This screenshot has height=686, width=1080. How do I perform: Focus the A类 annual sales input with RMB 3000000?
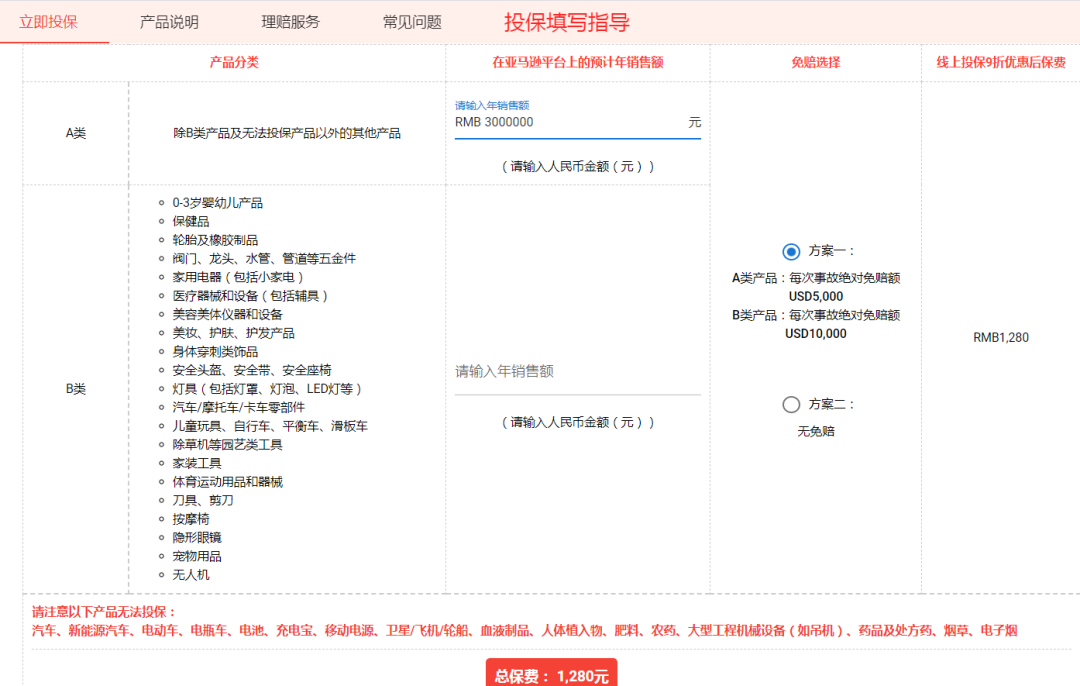click(x=577, y=123)
